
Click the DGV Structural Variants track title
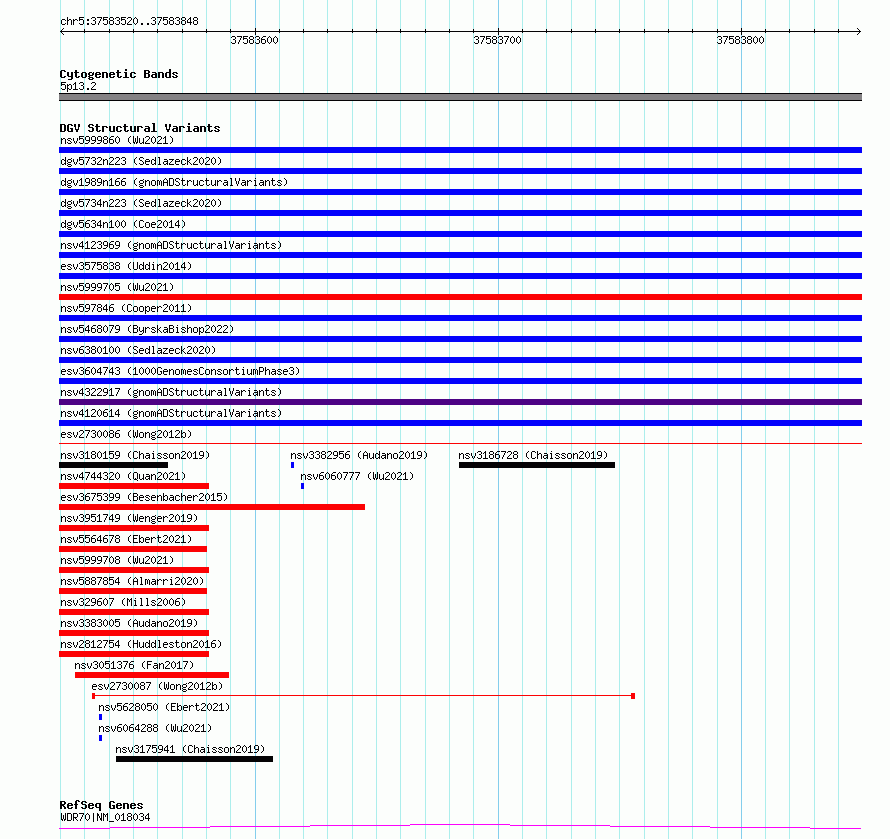pos(140,128)
